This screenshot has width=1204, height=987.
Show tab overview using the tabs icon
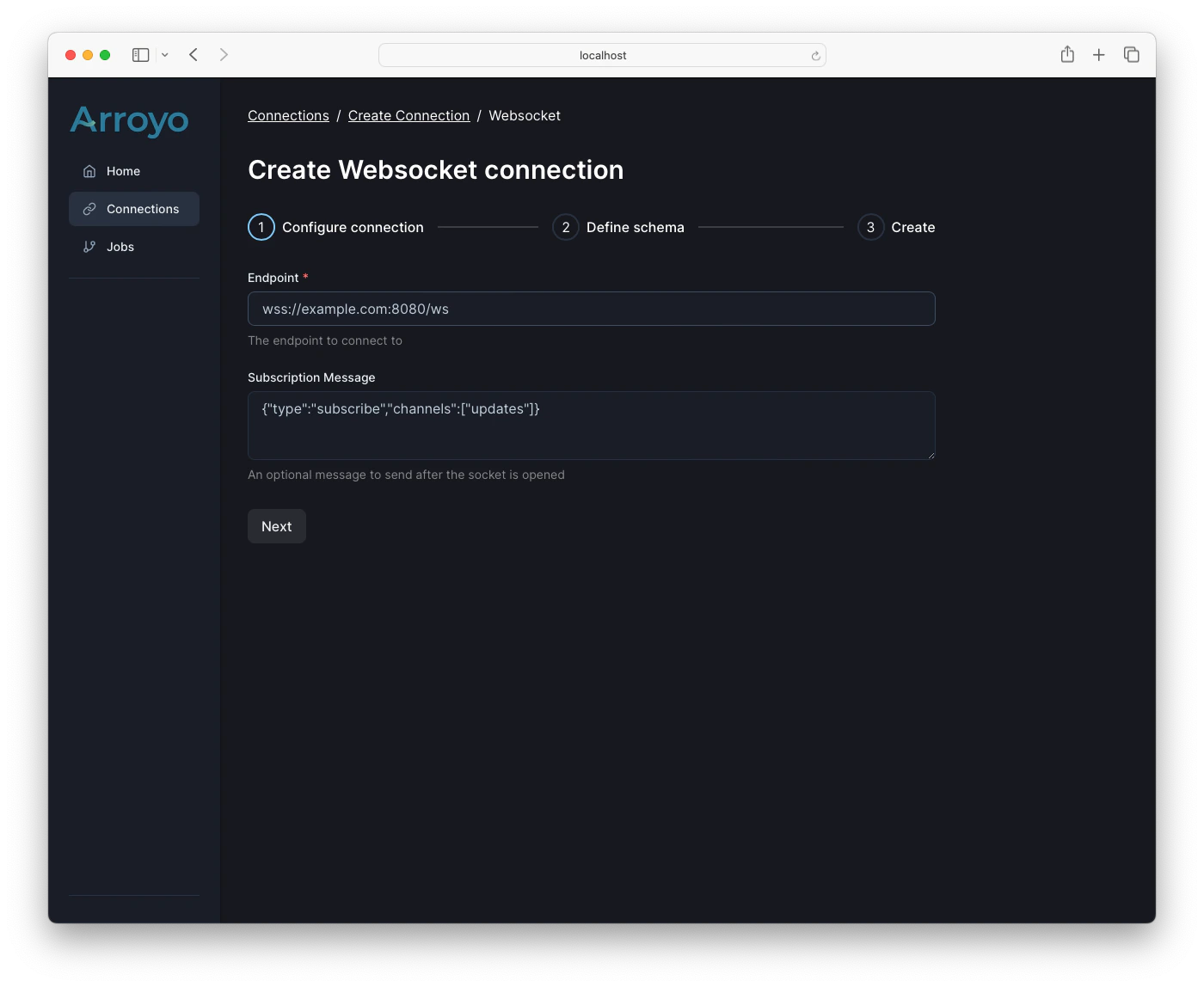(x=1131, y=54)
